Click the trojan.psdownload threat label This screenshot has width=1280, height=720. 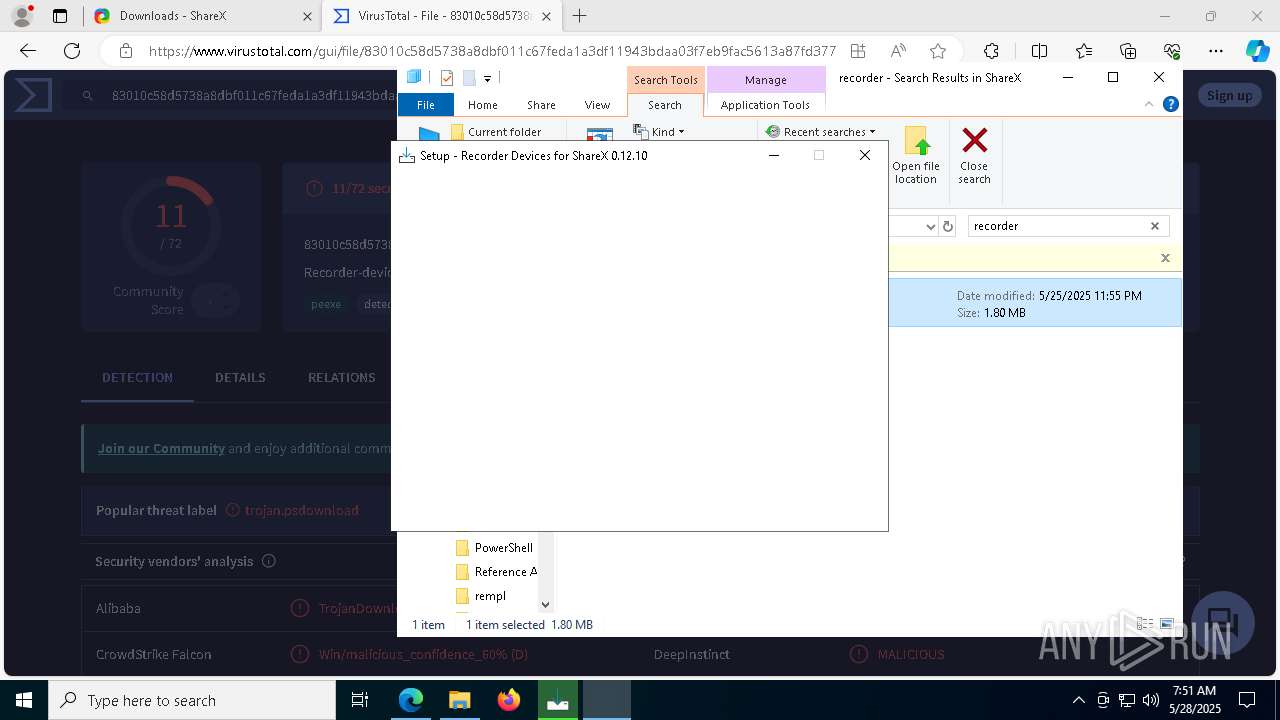pos(301,510)
